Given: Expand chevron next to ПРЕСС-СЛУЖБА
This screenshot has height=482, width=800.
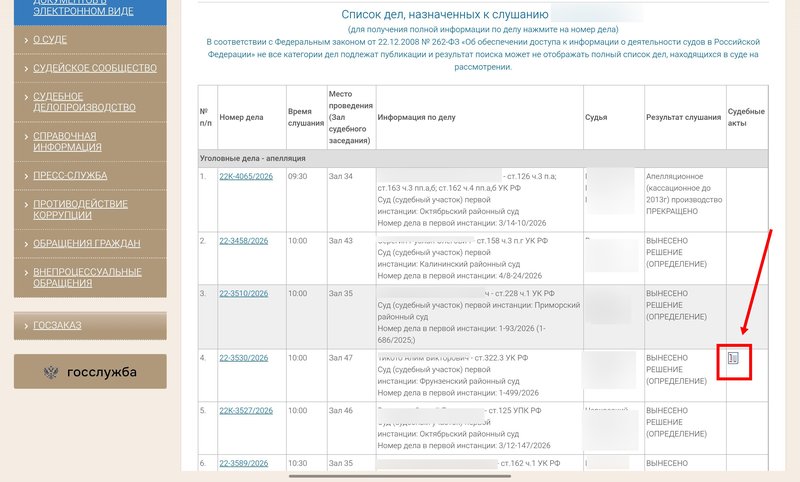Looking at the screenshot, I should (x=26, y=175).
